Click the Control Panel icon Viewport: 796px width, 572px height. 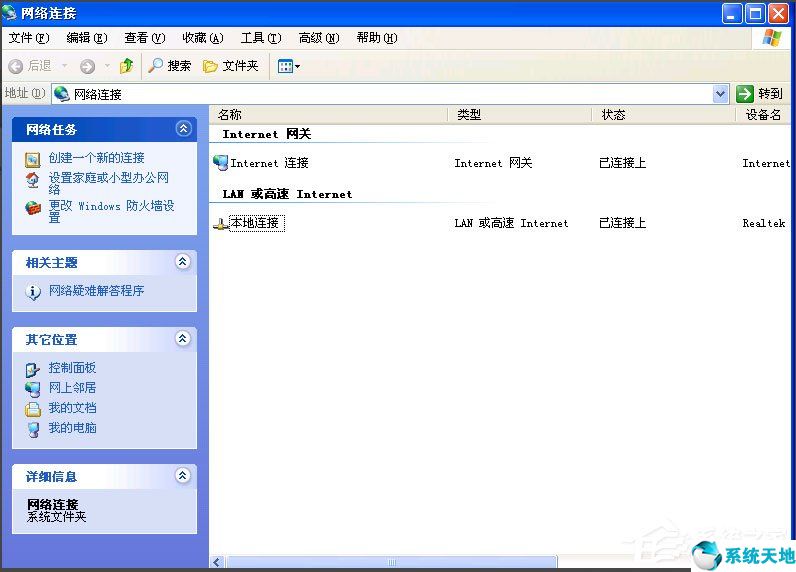point(32,369)
